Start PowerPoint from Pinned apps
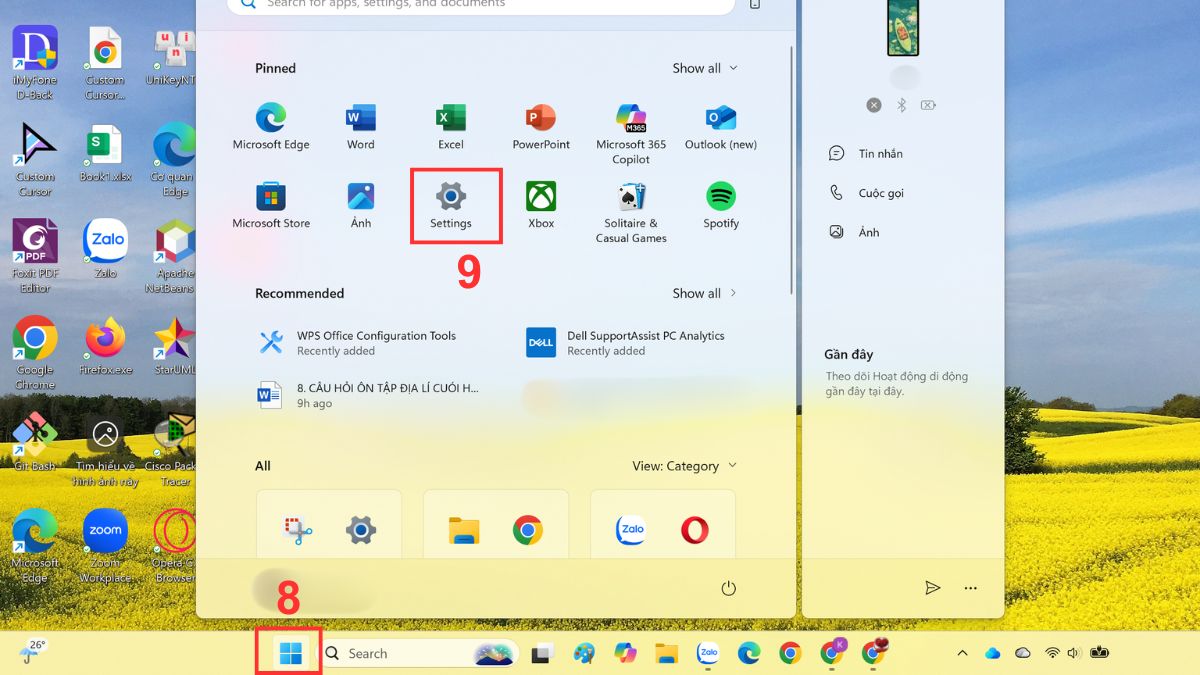This screenshot has width=1200, height=675. coord(541,127)
